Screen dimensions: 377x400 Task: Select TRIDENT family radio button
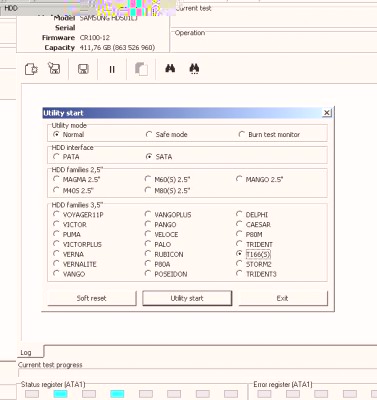[239, 244]
